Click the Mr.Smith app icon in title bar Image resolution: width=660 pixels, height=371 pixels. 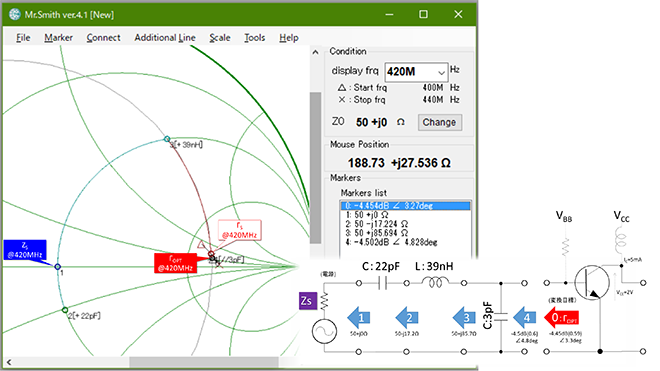[15, 14]
